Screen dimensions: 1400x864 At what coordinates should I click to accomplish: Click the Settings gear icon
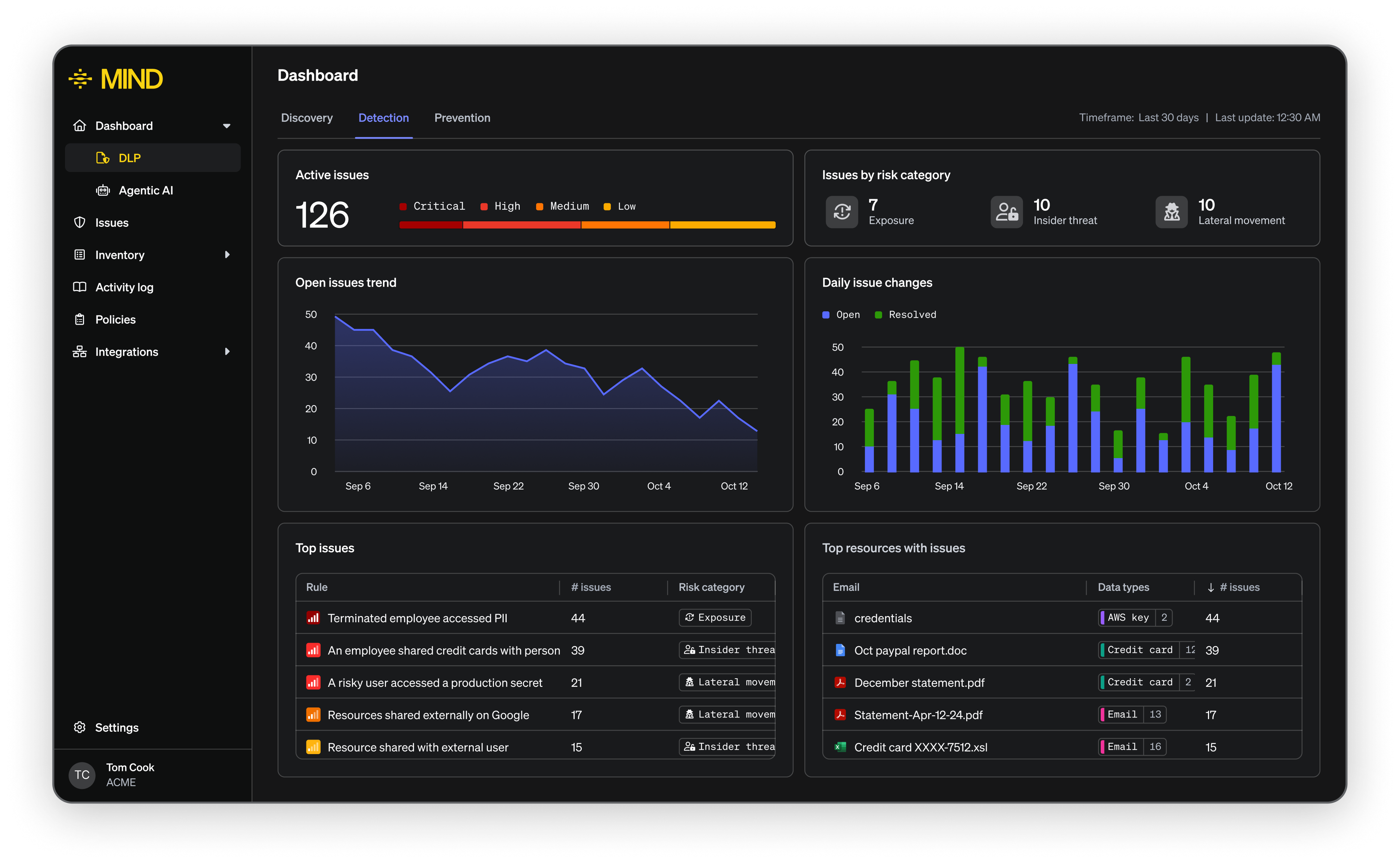click(79, 727)
